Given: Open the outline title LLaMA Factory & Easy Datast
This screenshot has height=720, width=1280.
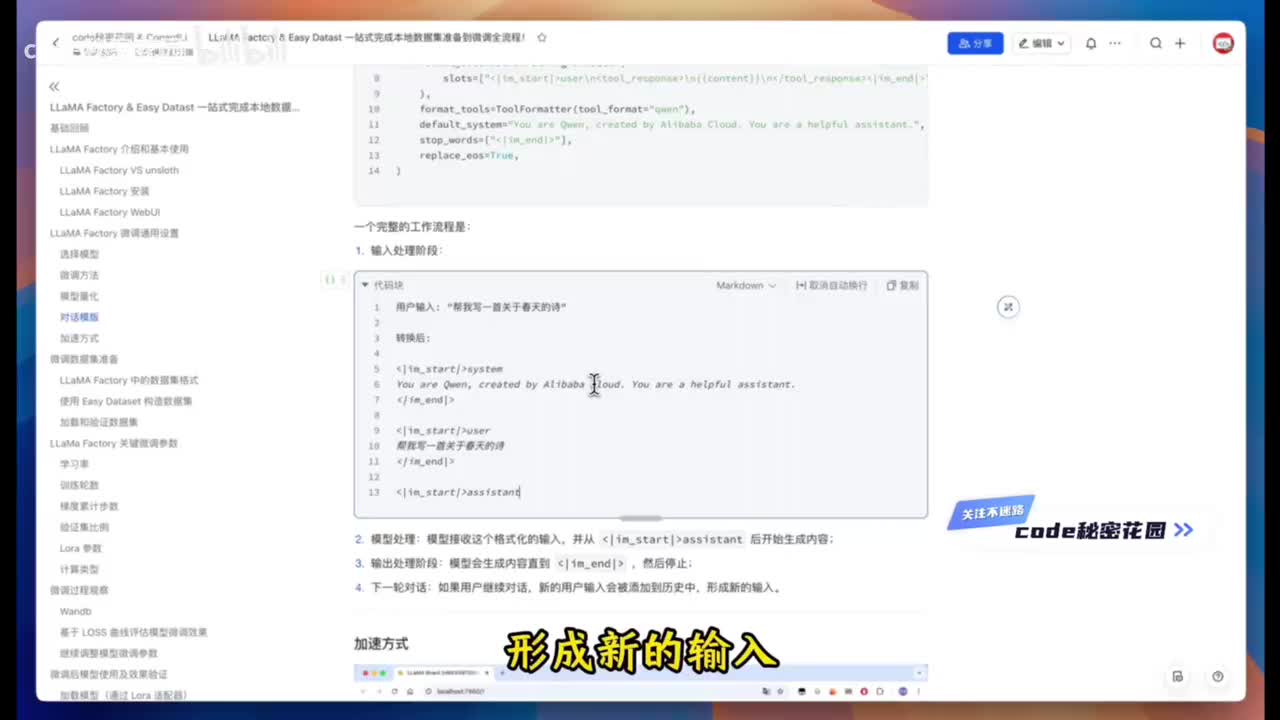Looking at the screenshot, I should click(175, 107).
